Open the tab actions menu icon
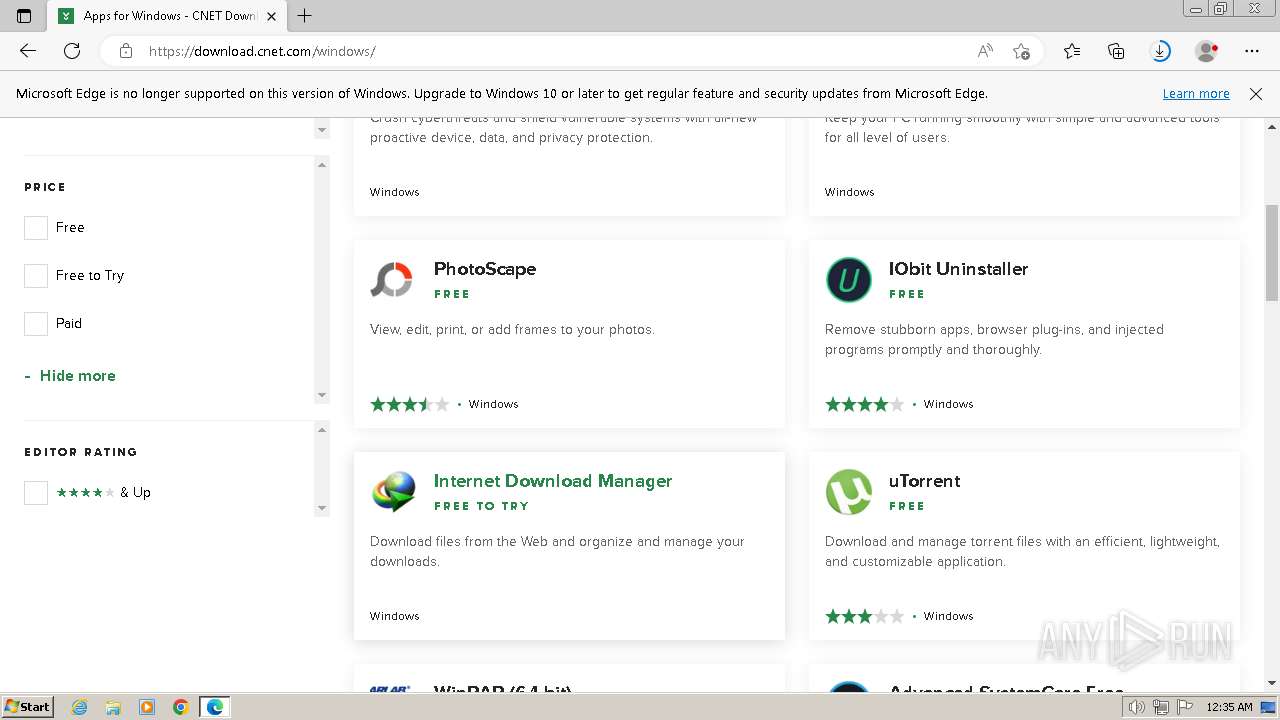 tap(24, 16)
